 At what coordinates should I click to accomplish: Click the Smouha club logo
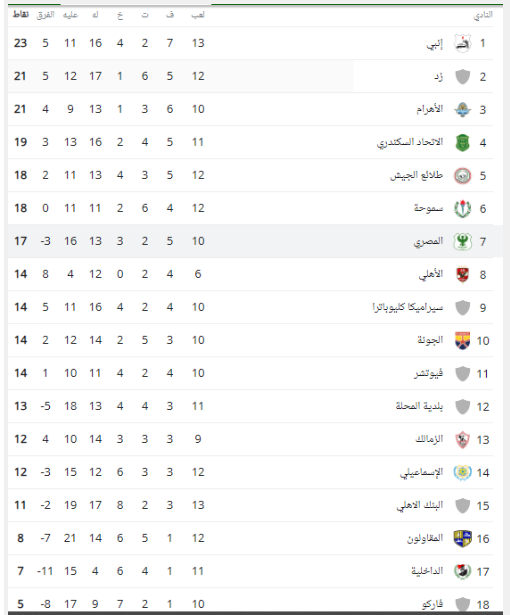463,208
